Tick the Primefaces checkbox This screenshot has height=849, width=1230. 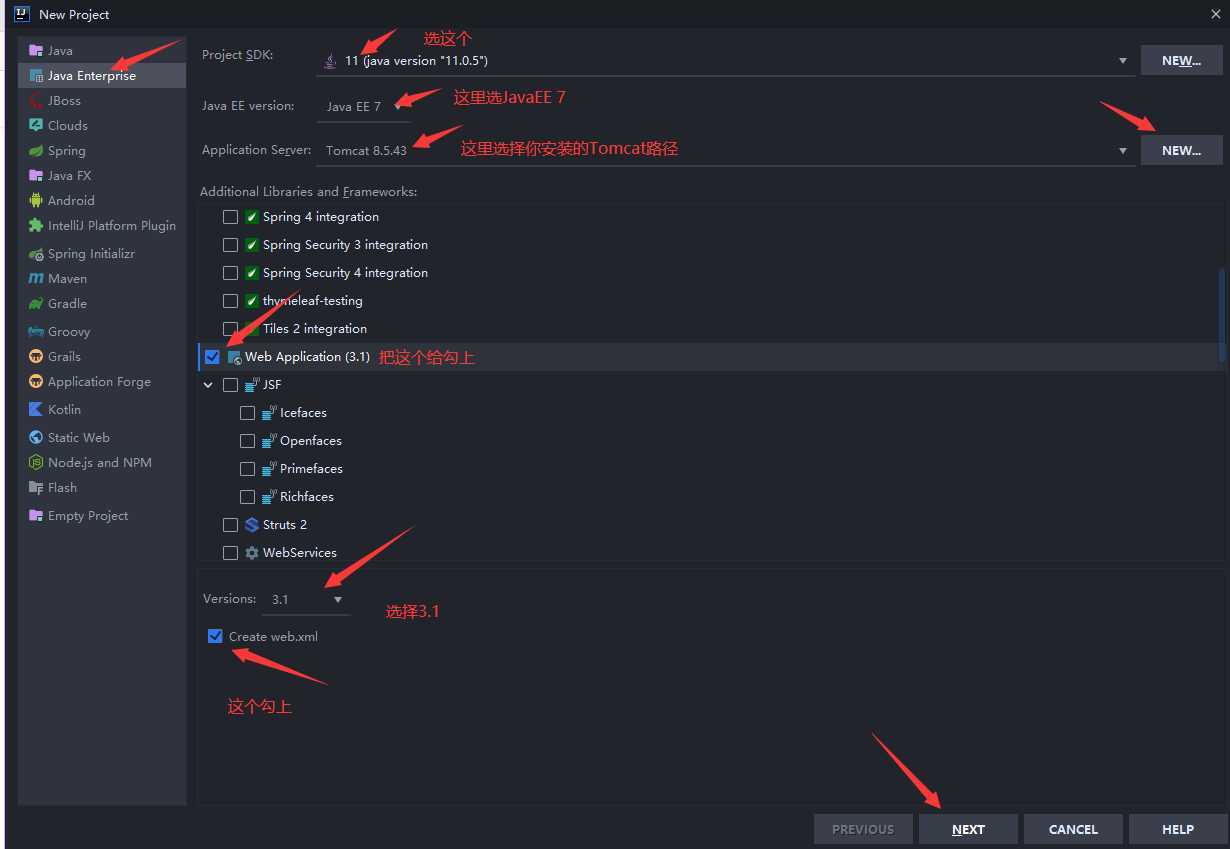[x=247, y=469]
